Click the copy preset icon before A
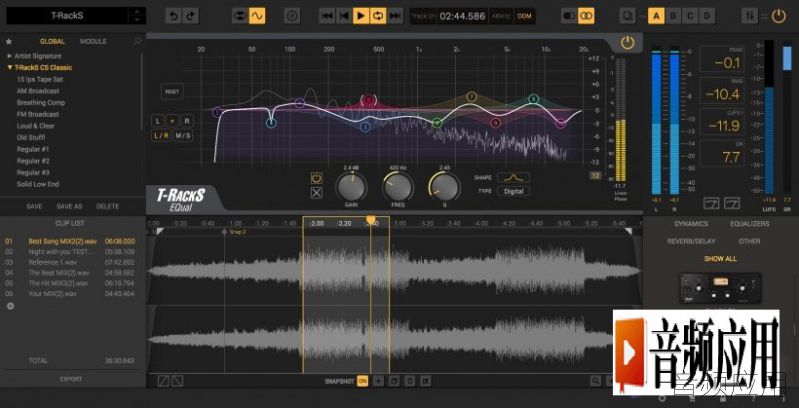This screenshot has width=799, height=408. [x=627, y=16]
